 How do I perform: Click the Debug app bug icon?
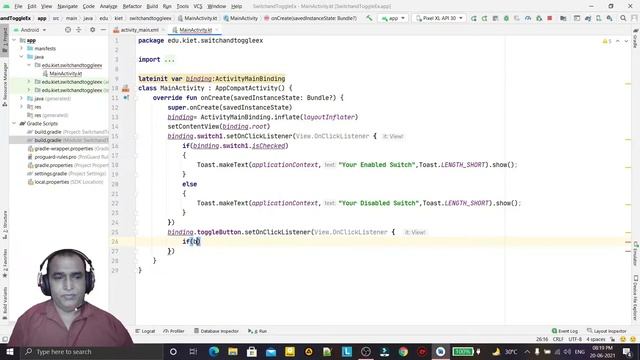point(506,18)
